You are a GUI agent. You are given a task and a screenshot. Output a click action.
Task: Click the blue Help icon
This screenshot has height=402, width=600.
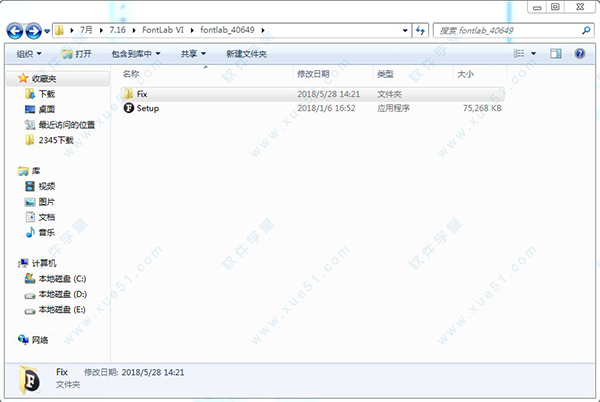(x=580, y=54)
